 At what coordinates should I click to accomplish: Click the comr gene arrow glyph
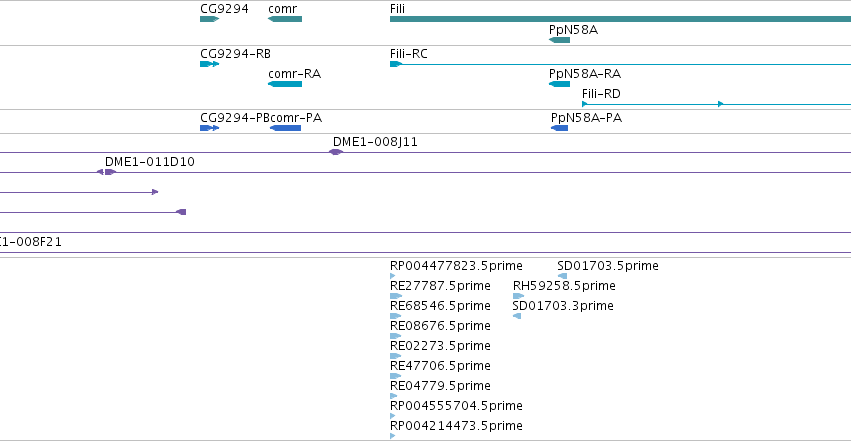(285, 19)
